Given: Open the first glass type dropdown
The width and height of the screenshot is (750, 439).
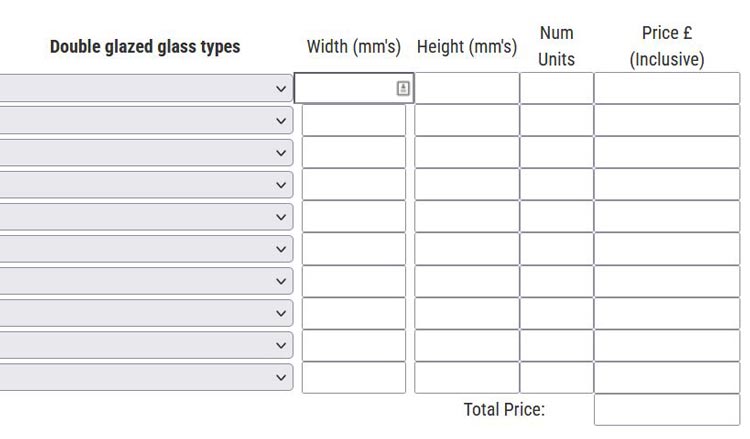Looking at the screenshot, I should (x=146, y=88).
